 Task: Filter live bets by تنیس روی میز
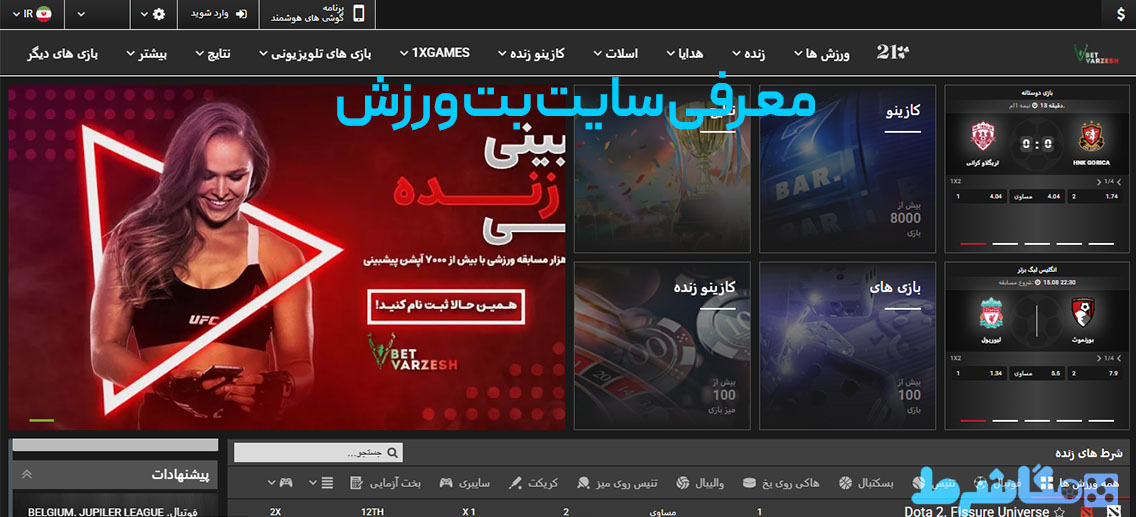click(x=617, y=483)
